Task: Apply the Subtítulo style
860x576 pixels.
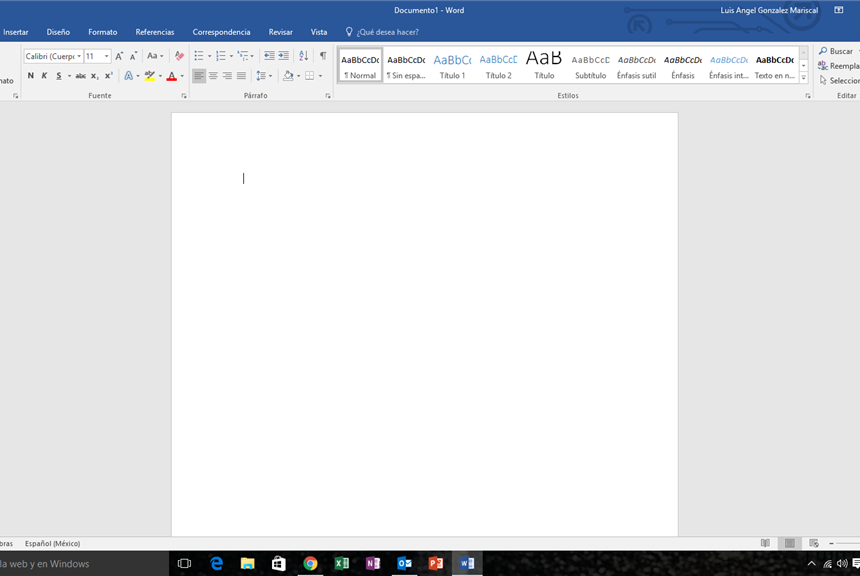Action: (x=590, y=65)
